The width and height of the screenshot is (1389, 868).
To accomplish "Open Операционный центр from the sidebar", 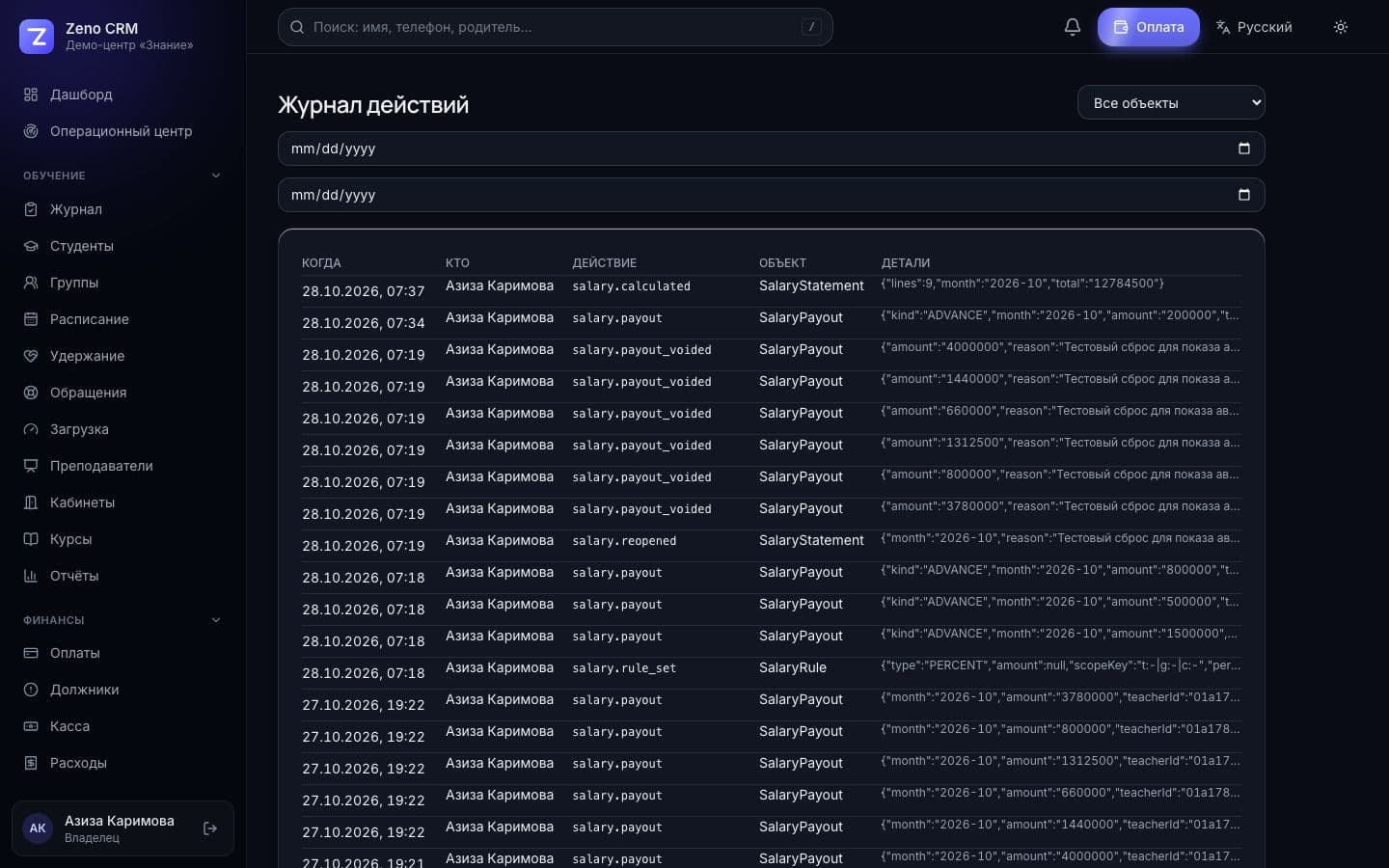I will tap(123, 131).
